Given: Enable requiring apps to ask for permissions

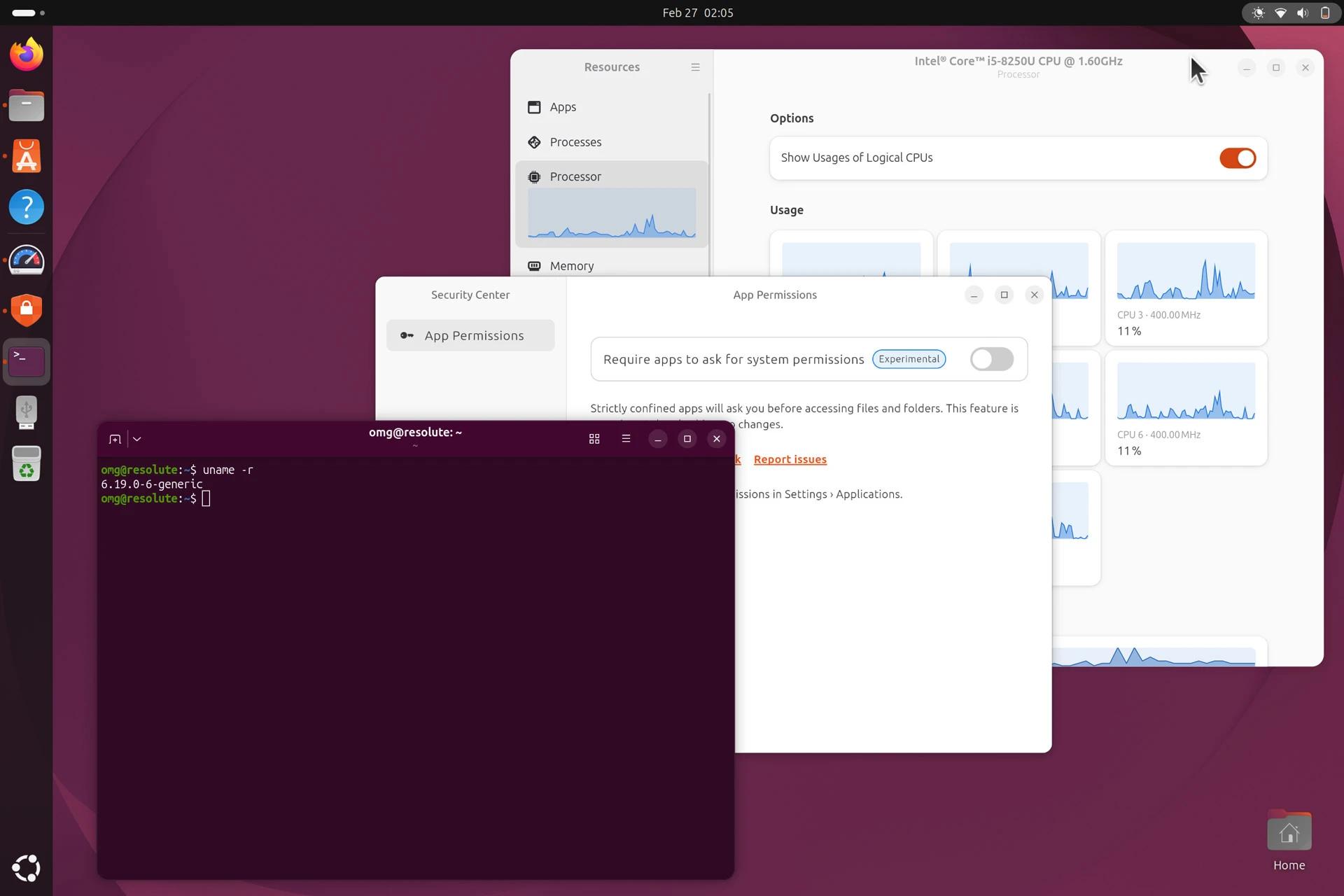Looking at the screenshot, I should 991,359.
